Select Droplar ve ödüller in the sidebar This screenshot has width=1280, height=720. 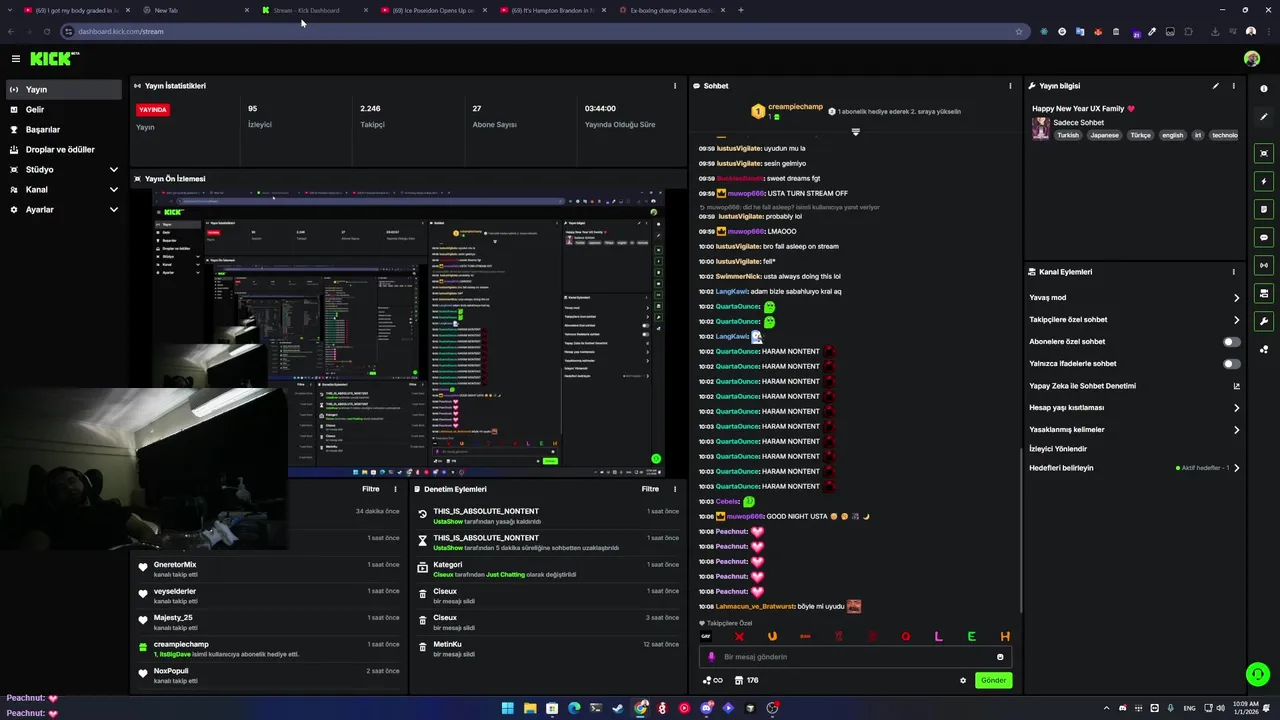[x=64, y=150]
